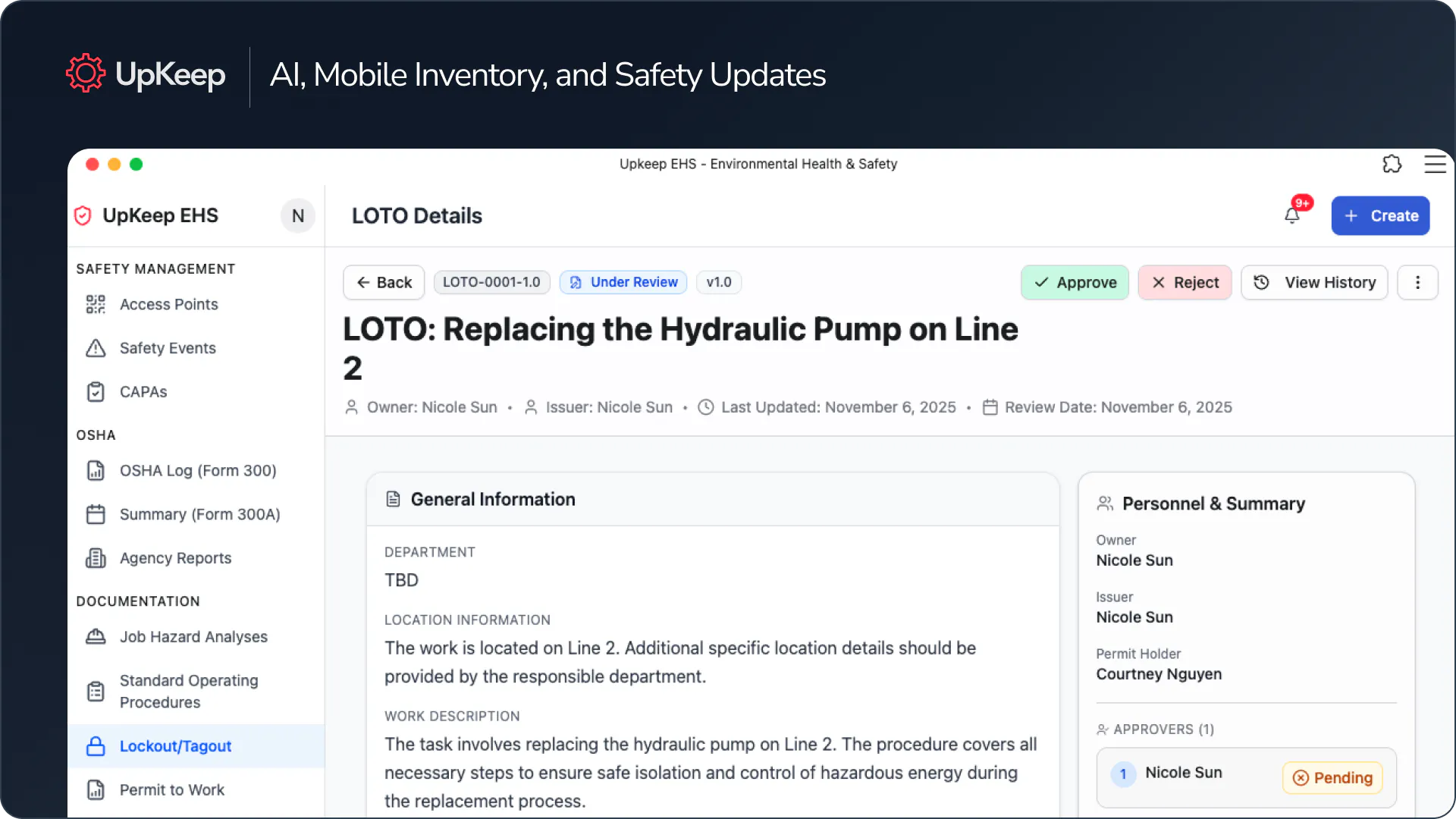Click the Job Hazard Analyses hardhat icon
The image size is (1456, 819).
96,637
